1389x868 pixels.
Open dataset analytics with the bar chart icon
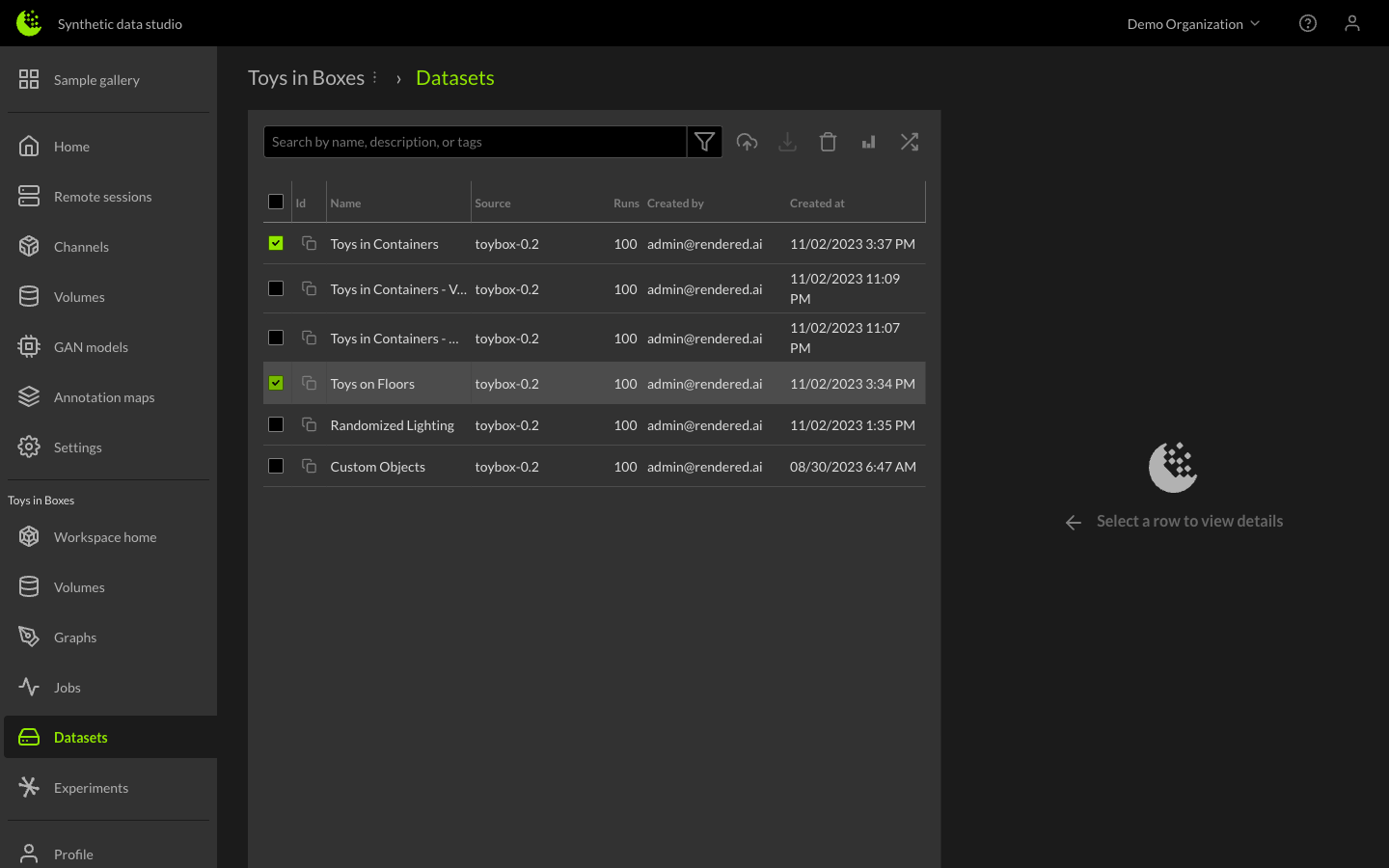pos(868,142)
